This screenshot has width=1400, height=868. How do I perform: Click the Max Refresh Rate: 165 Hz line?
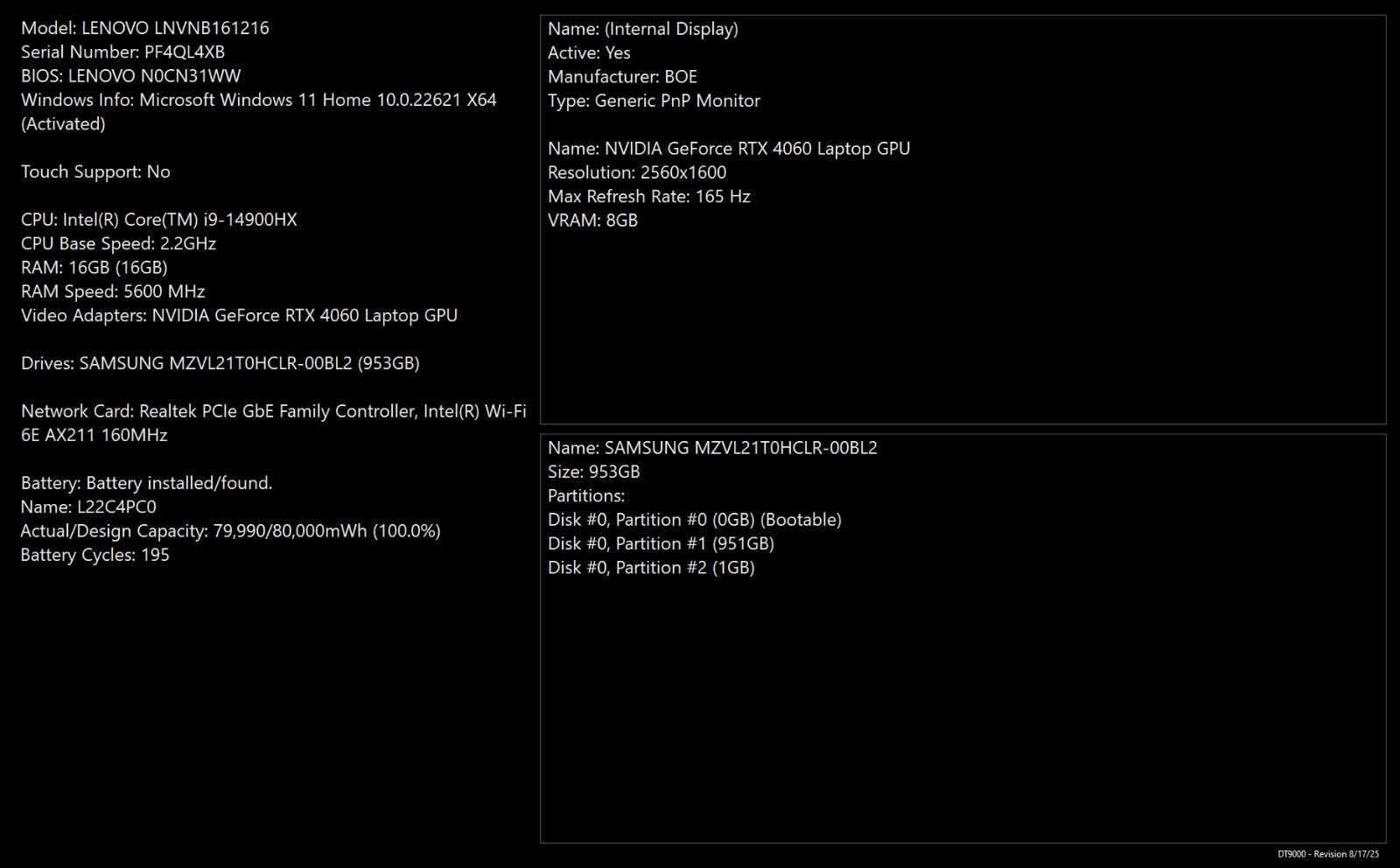click(x=649, y=197)
